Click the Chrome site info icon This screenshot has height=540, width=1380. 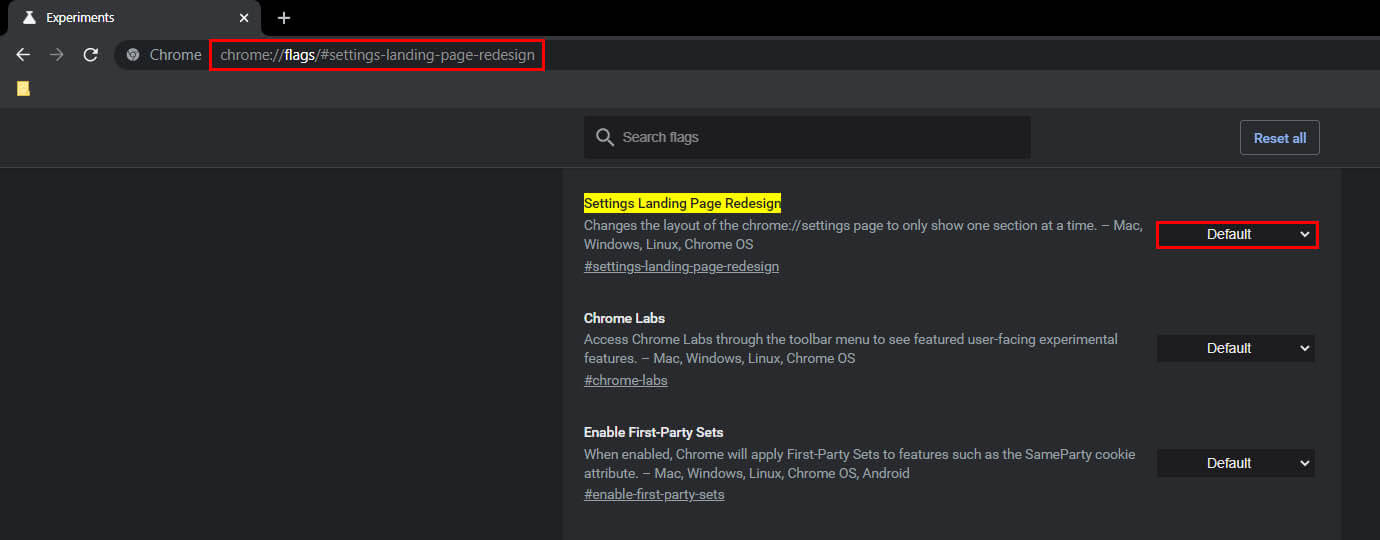(133, 55)
